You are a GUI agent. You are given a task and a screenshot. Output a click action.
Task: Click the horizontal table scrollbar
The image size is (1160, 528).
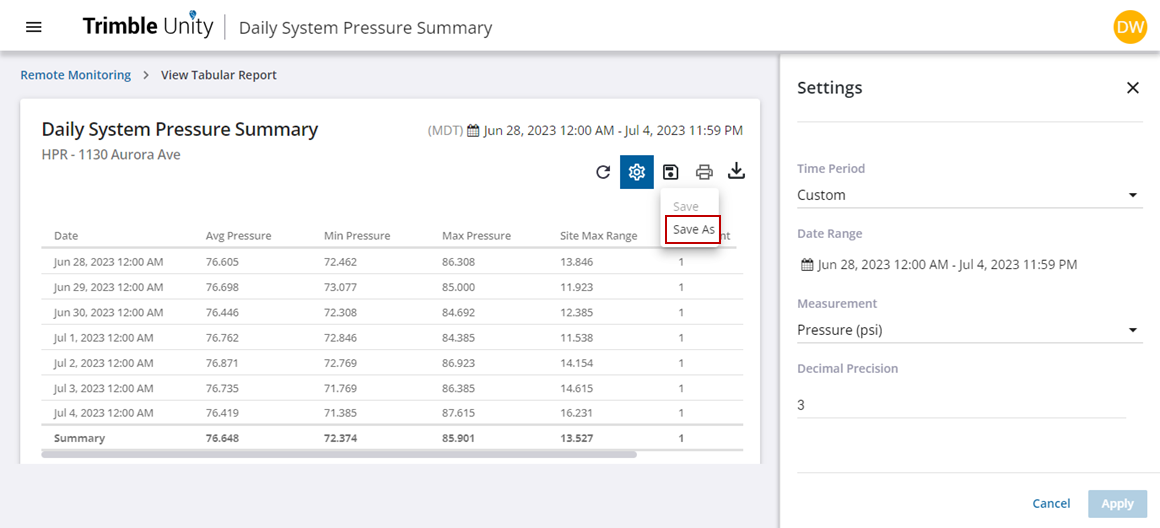(x=339, y=454)
